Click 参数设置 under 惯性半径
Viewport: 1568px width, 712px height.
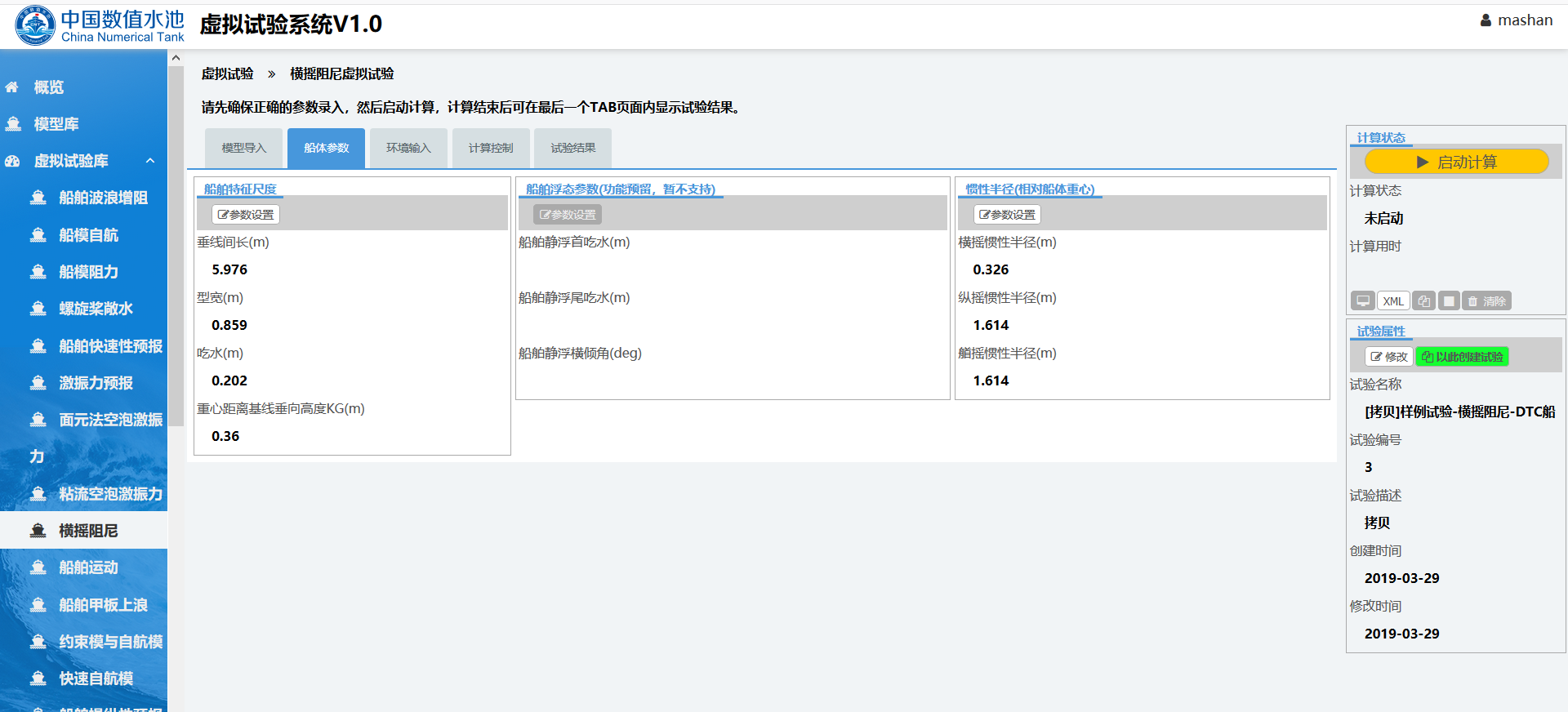pos(1007,215)
